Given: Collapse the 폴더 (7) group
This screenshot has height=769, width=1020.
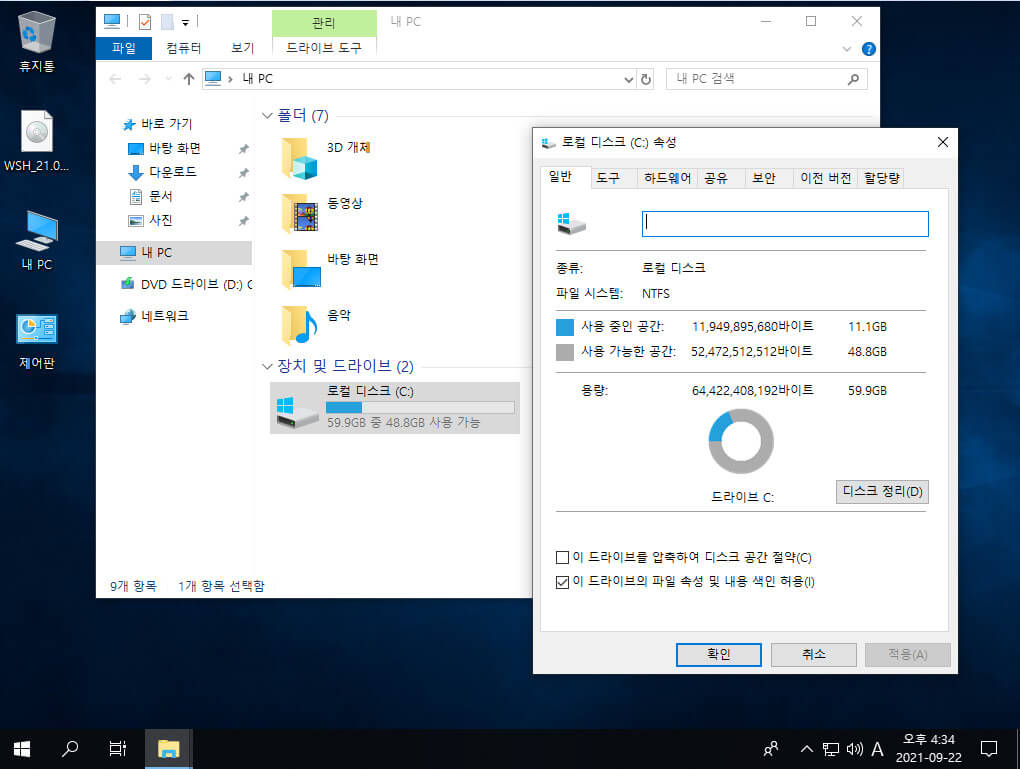Looking at the screenshot, I should point(267,116).
